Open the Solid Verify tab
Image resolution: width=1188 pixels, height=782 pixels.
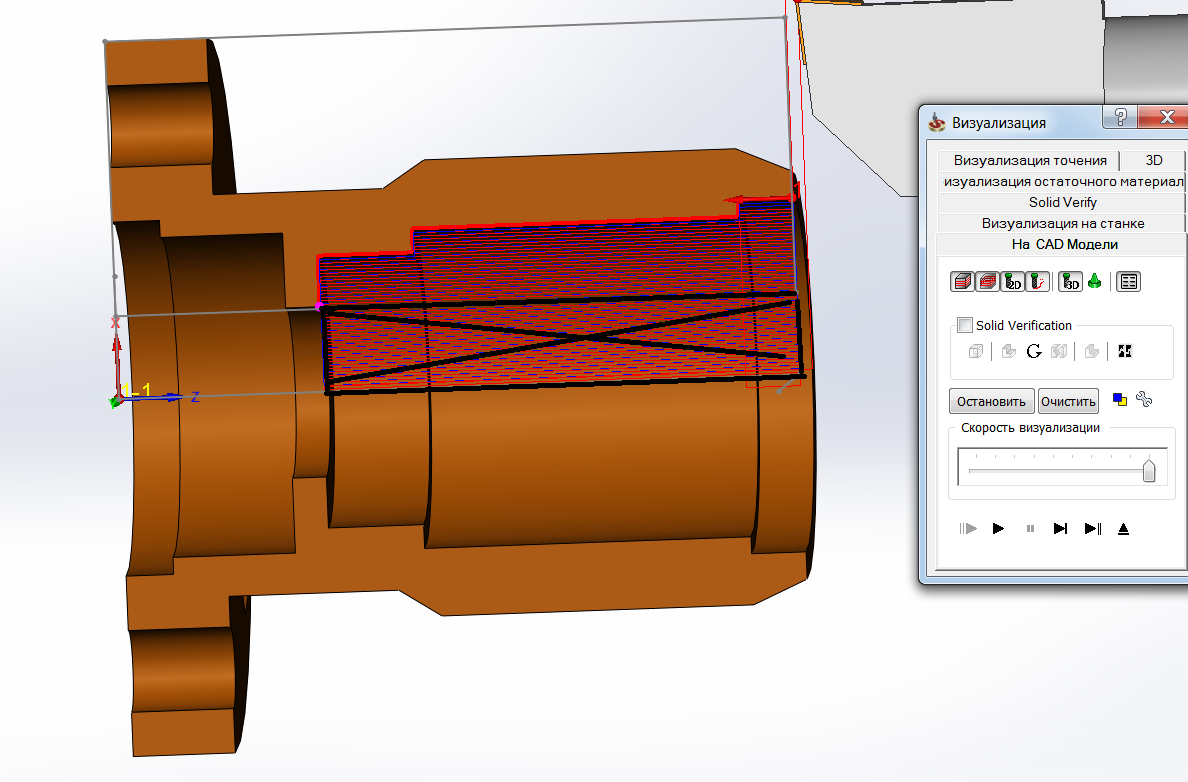1062,202
